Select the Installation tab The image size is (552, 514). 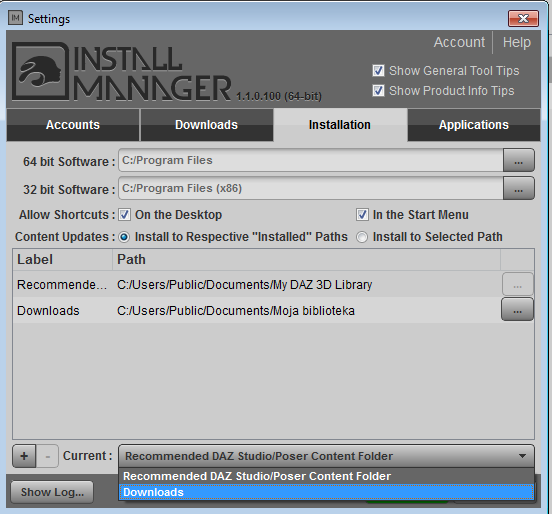coord(340,125)
